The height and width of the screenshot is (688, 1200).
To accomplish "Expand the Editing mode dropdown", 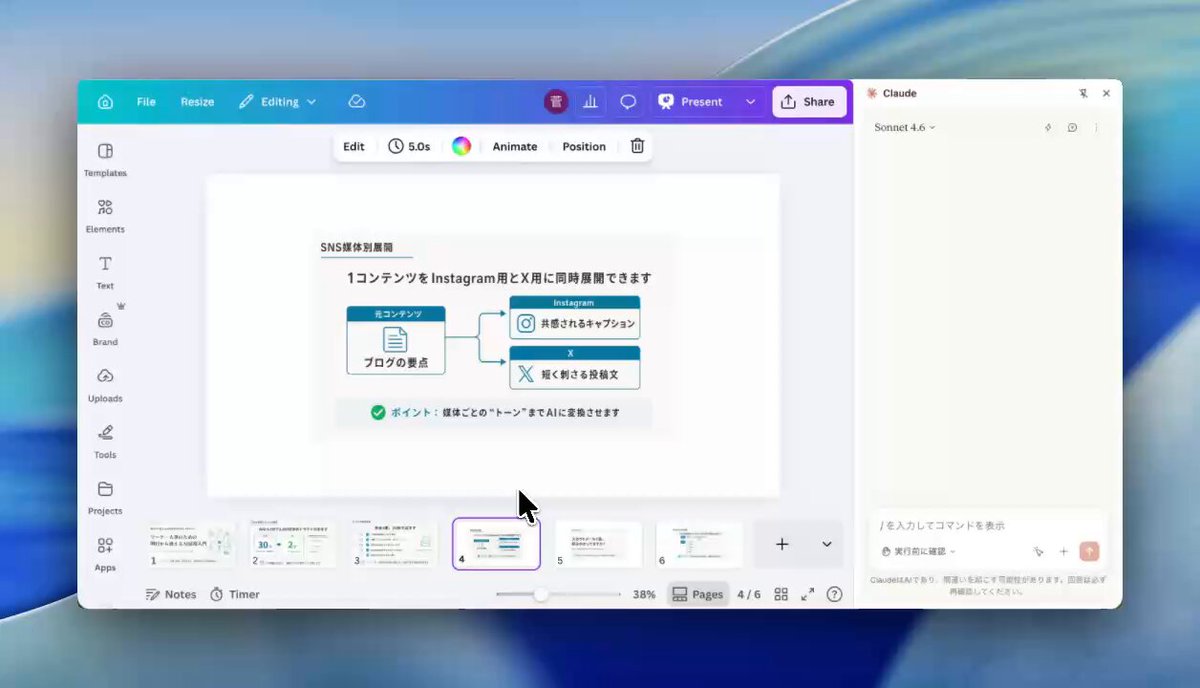I will click(277, 102).
